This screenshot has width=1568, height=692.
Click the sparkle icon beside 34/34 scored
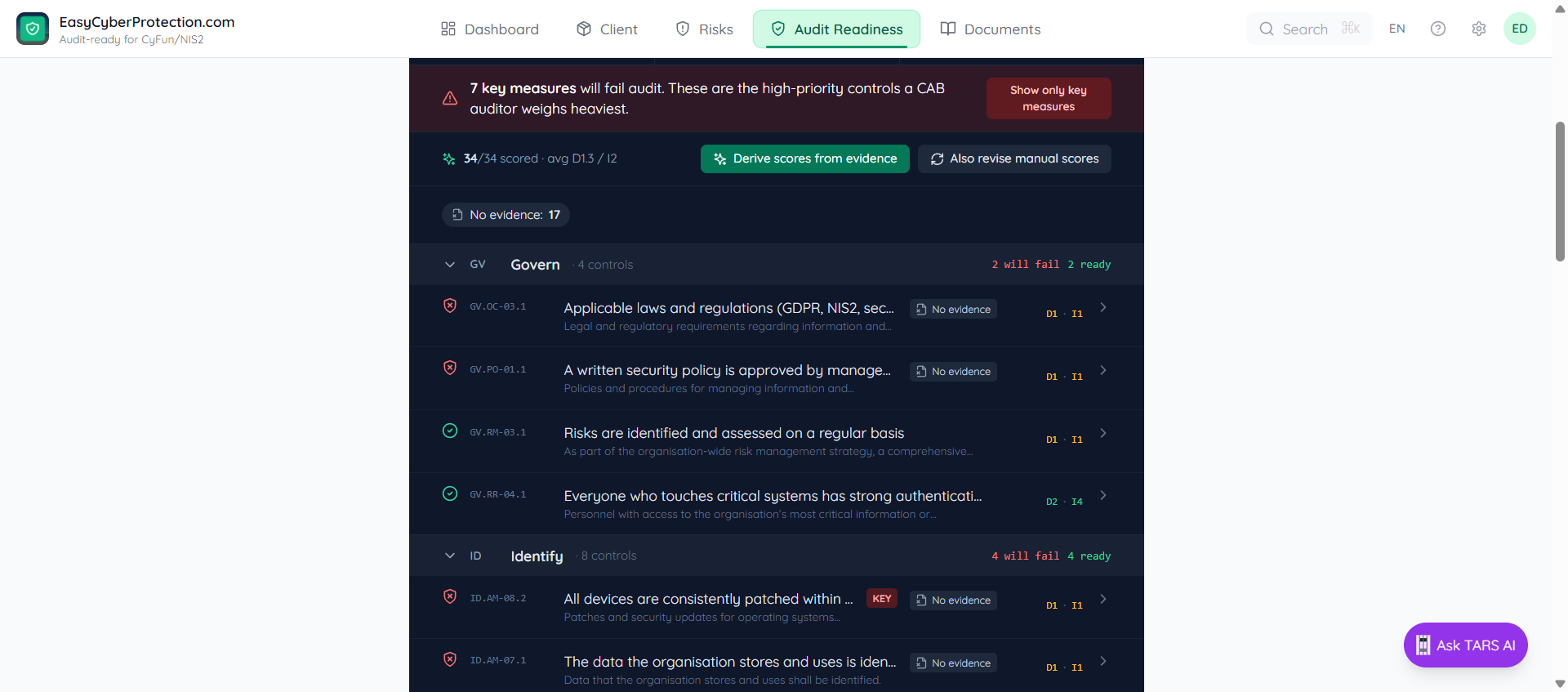[449, 158]
